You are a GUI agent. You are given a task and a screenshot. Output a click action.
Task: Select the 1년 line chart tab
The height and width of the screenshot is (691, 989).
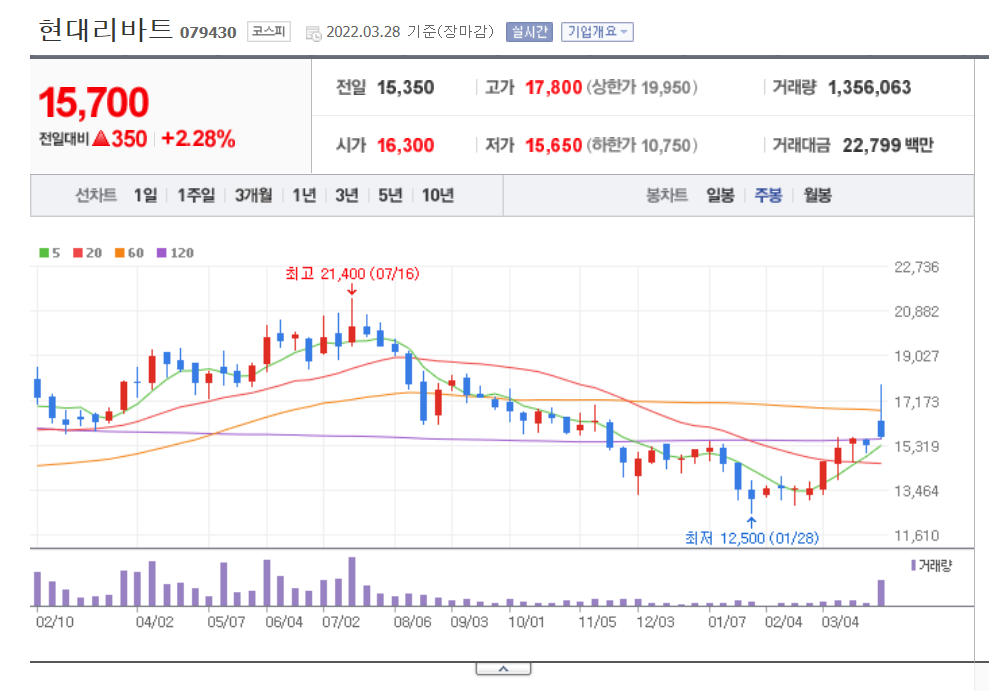coord(304,195)
